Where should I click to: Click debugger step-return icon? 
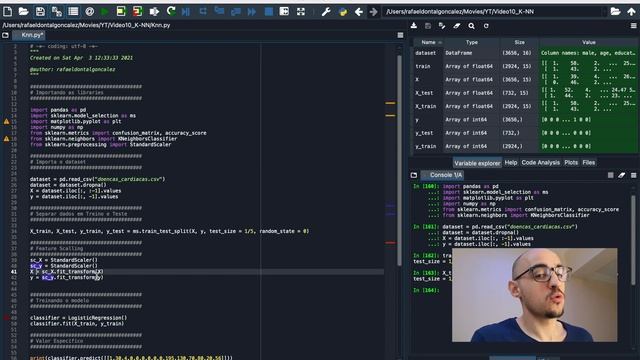tap(236, 11)
